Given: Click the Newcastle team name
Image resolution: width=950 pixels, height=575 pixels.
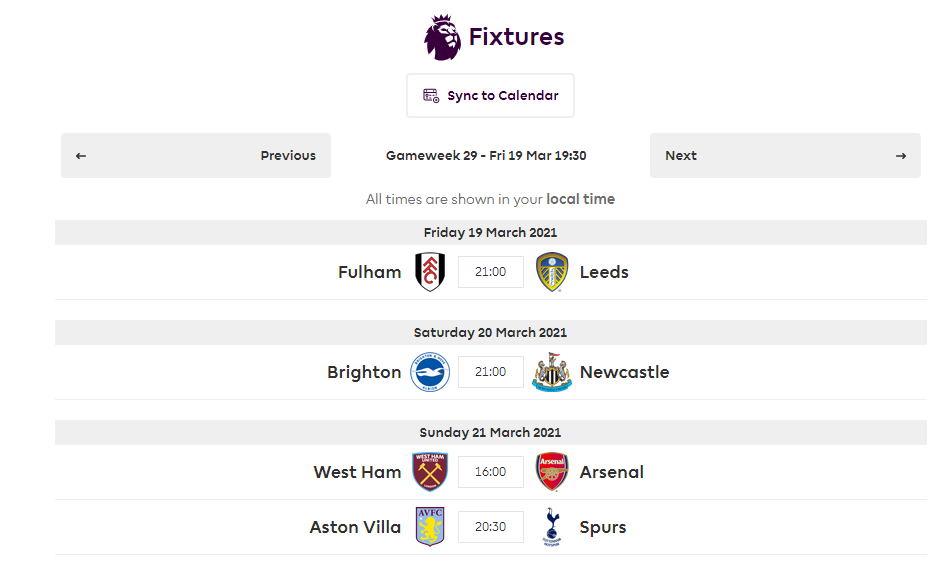Looking at the screenshot, I should (x=625, y=372).
